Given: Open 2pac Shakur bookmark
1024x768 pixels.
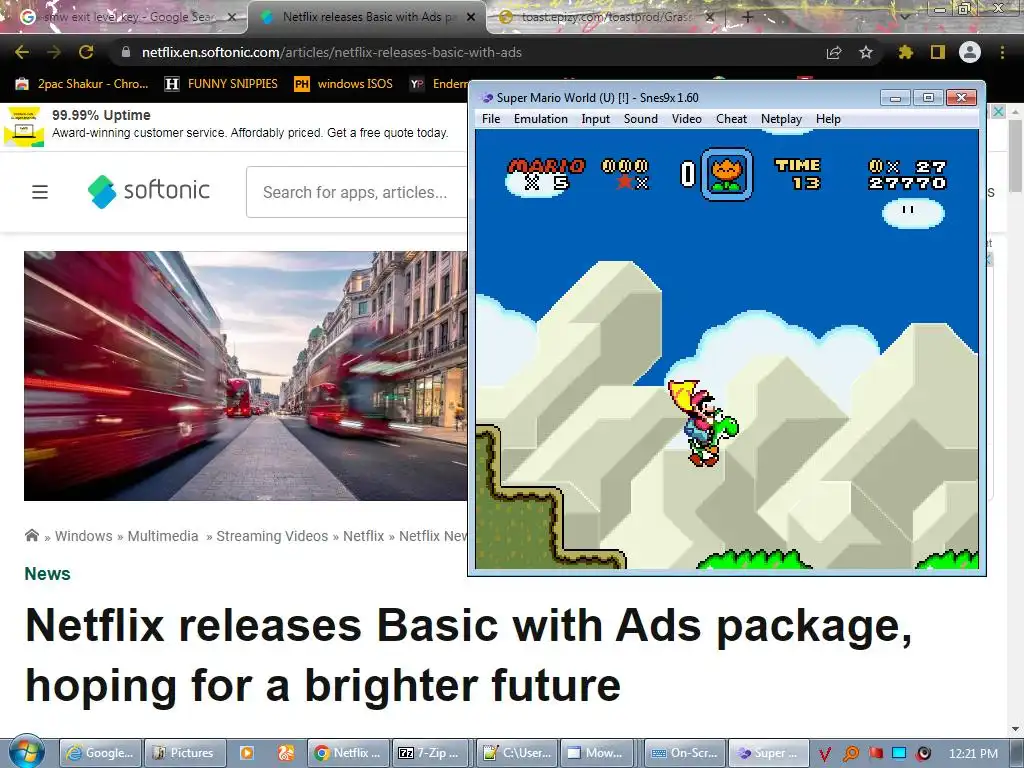Looking at the screenshot, I should [82, 84].
